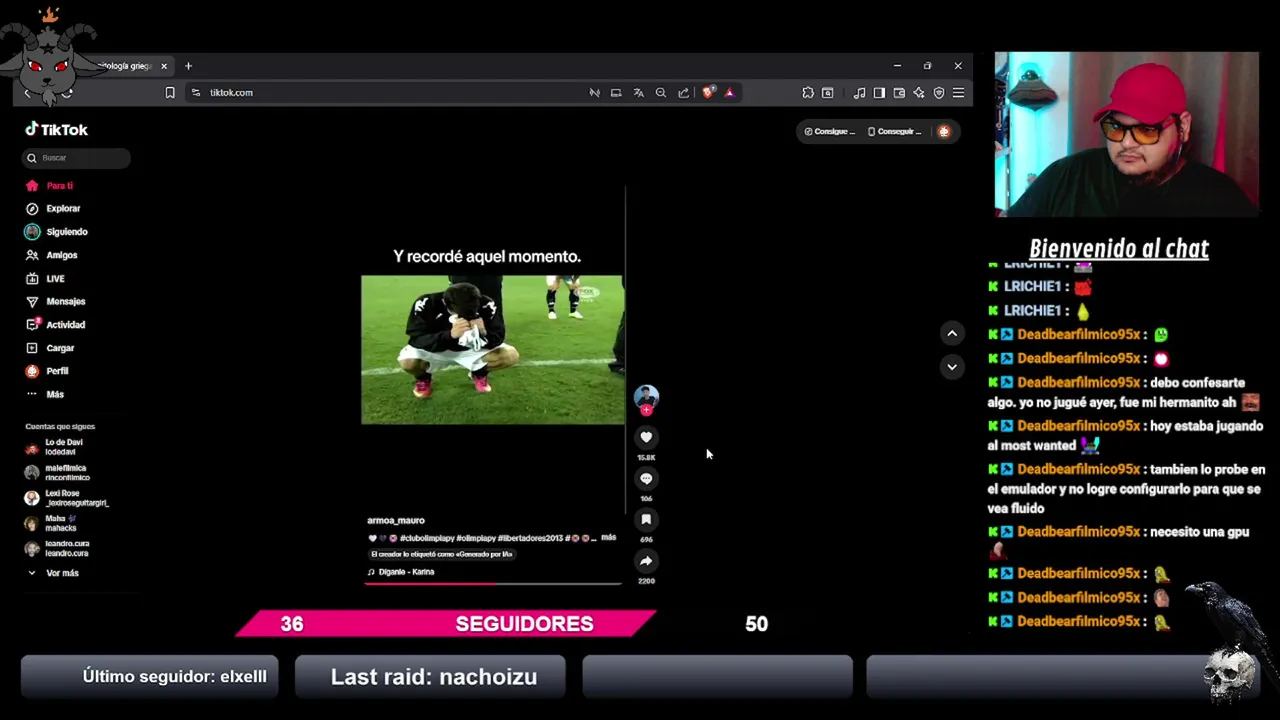This screenshot has height=720, width=1280.
Task: Share the video with arrow icon
Action: tap(646, 561)
